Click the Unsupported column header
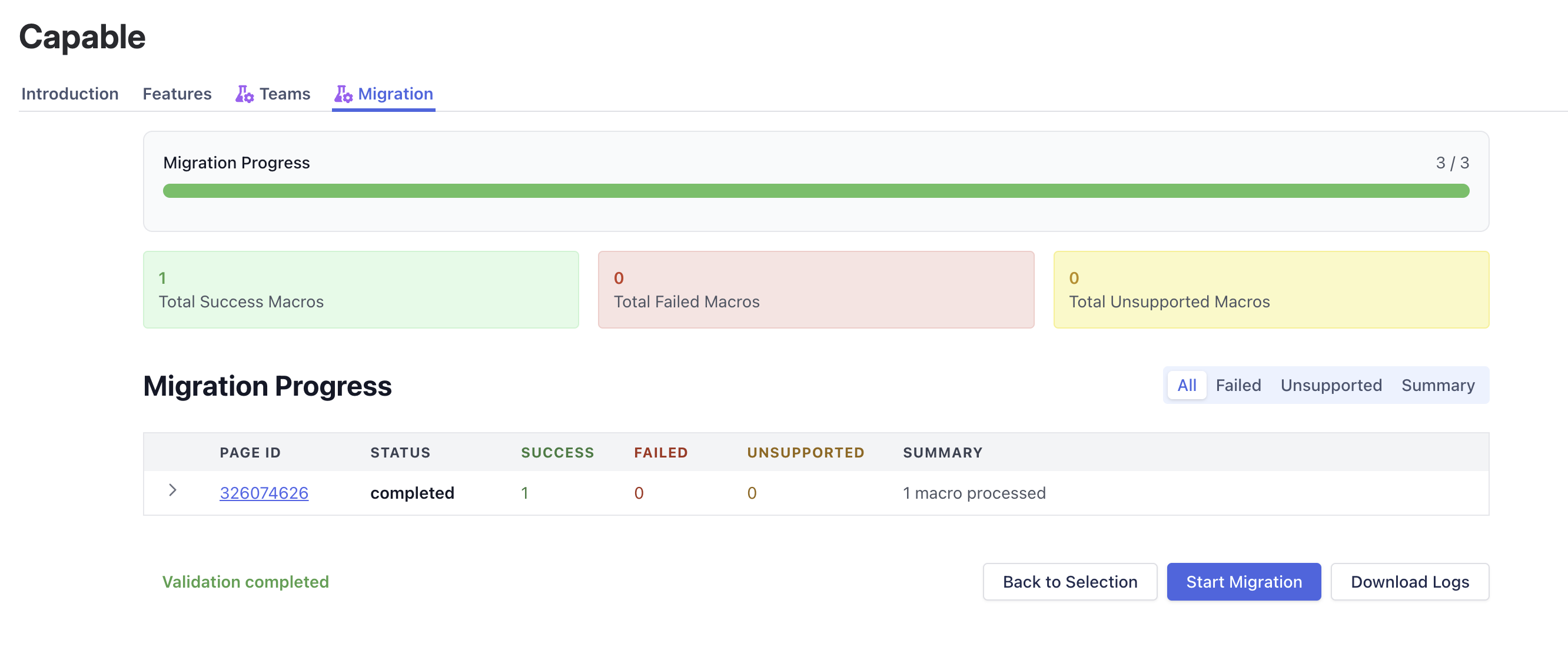Screen dimensions: 1568x663 (805, 453)
